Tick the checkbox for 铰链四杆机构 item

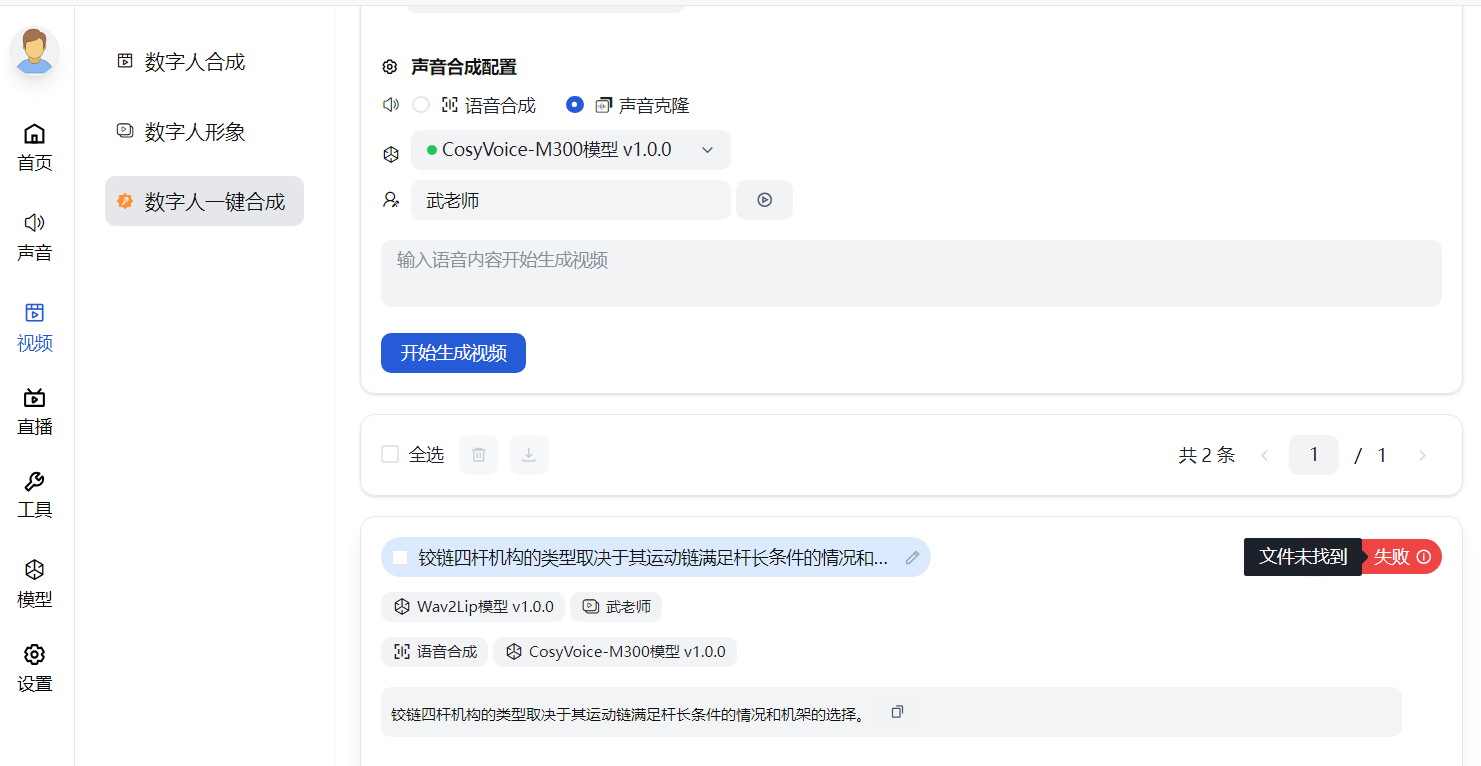click(x=400, y=558)
